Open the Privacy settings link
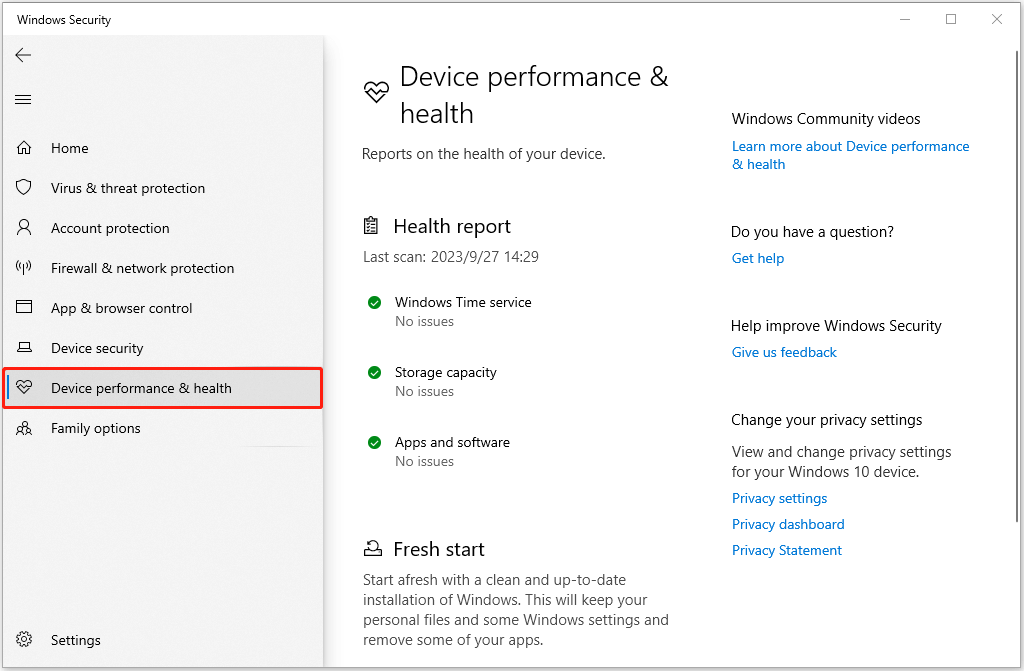The image size is (1024, 671). (x=779, y=498)
